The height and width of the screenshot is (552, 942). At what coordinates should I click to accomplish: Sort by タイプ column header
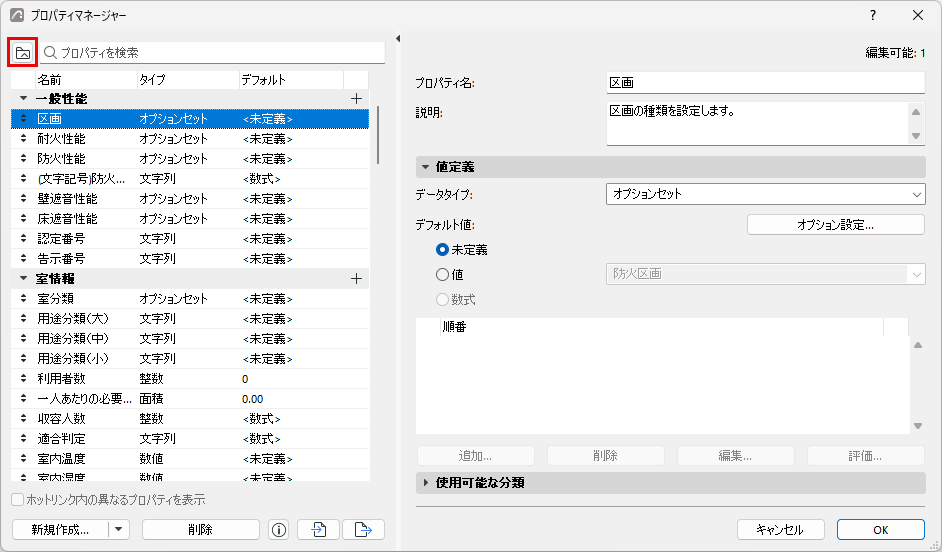click(x=188, y=80)
